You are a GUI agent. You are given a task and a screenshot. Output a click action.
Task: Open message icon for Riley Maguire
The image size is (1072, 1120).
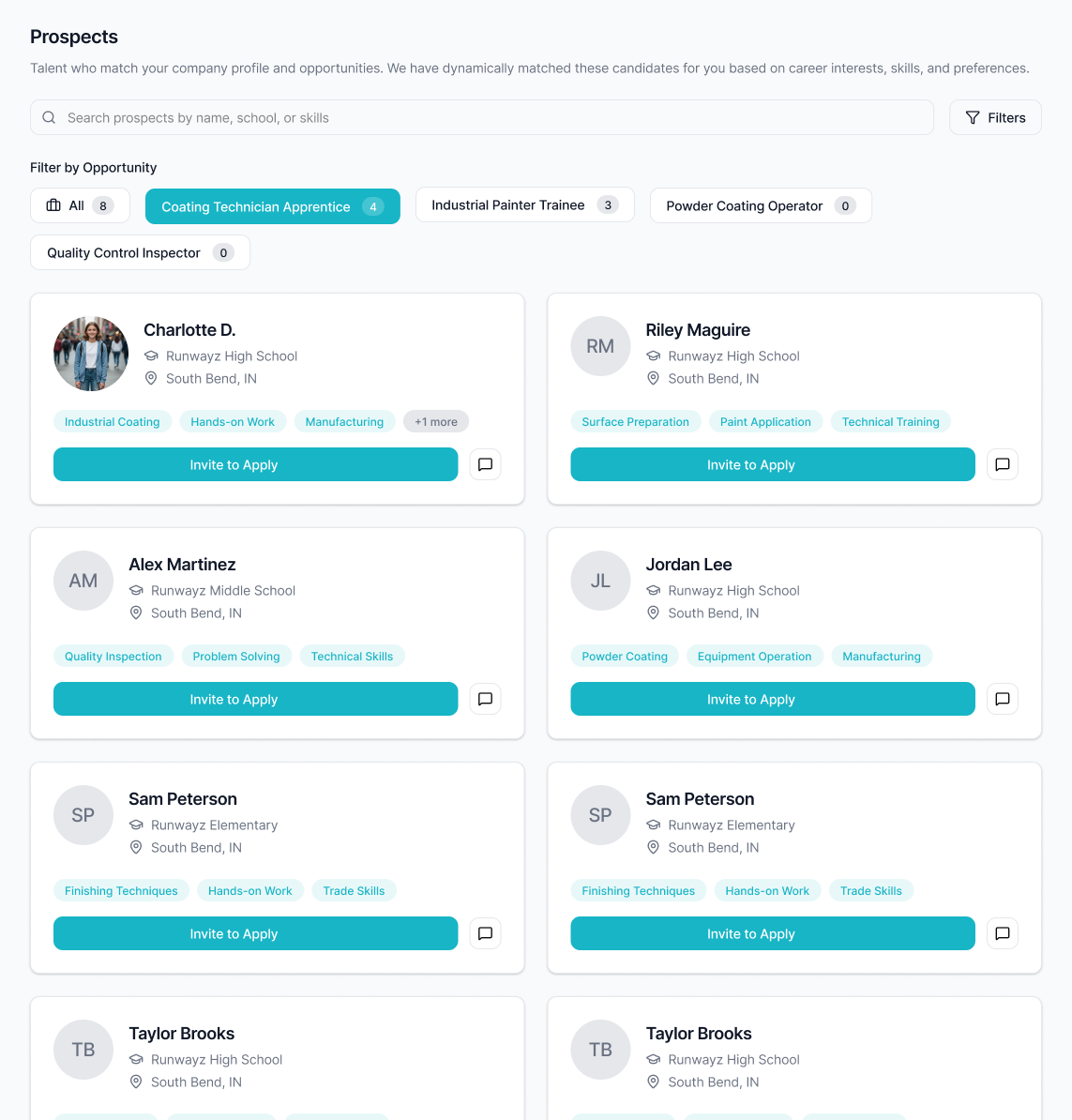[1002, 464]
